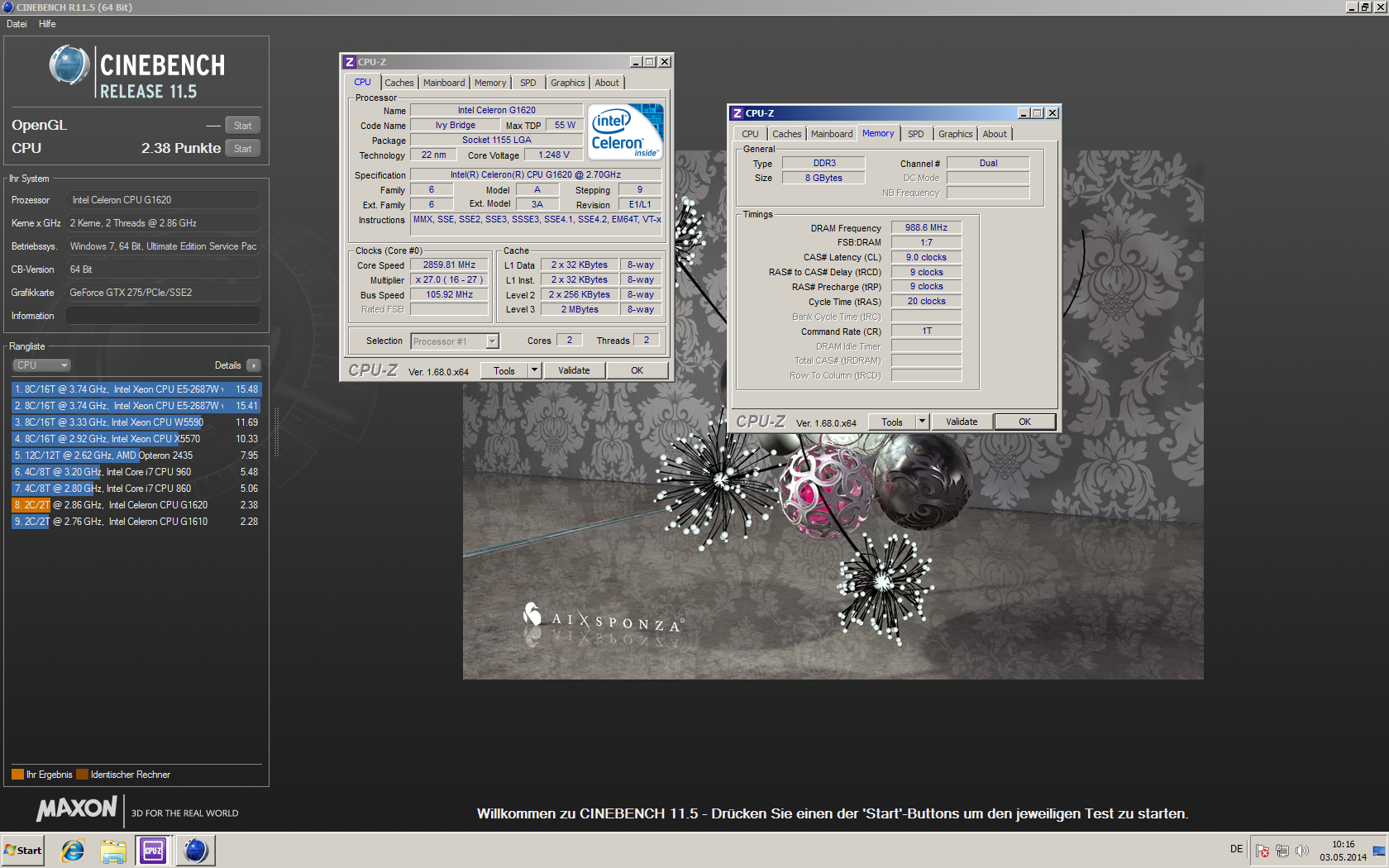
Task: Select first ranking row with score 15.48
Action: 136,389
